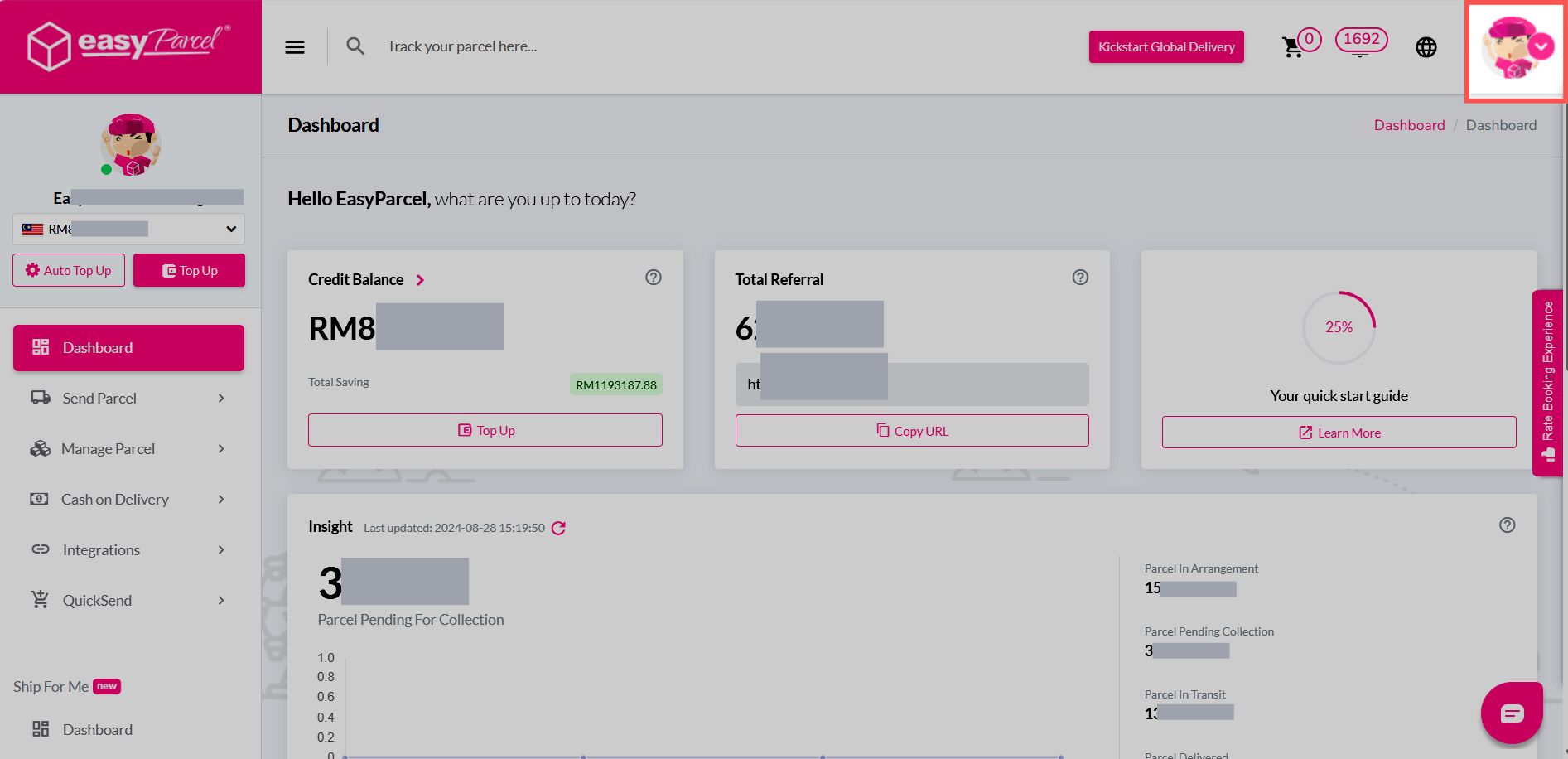Click the Send Parcel truck icon
The image size is (1568, 759).
(41, 398)
